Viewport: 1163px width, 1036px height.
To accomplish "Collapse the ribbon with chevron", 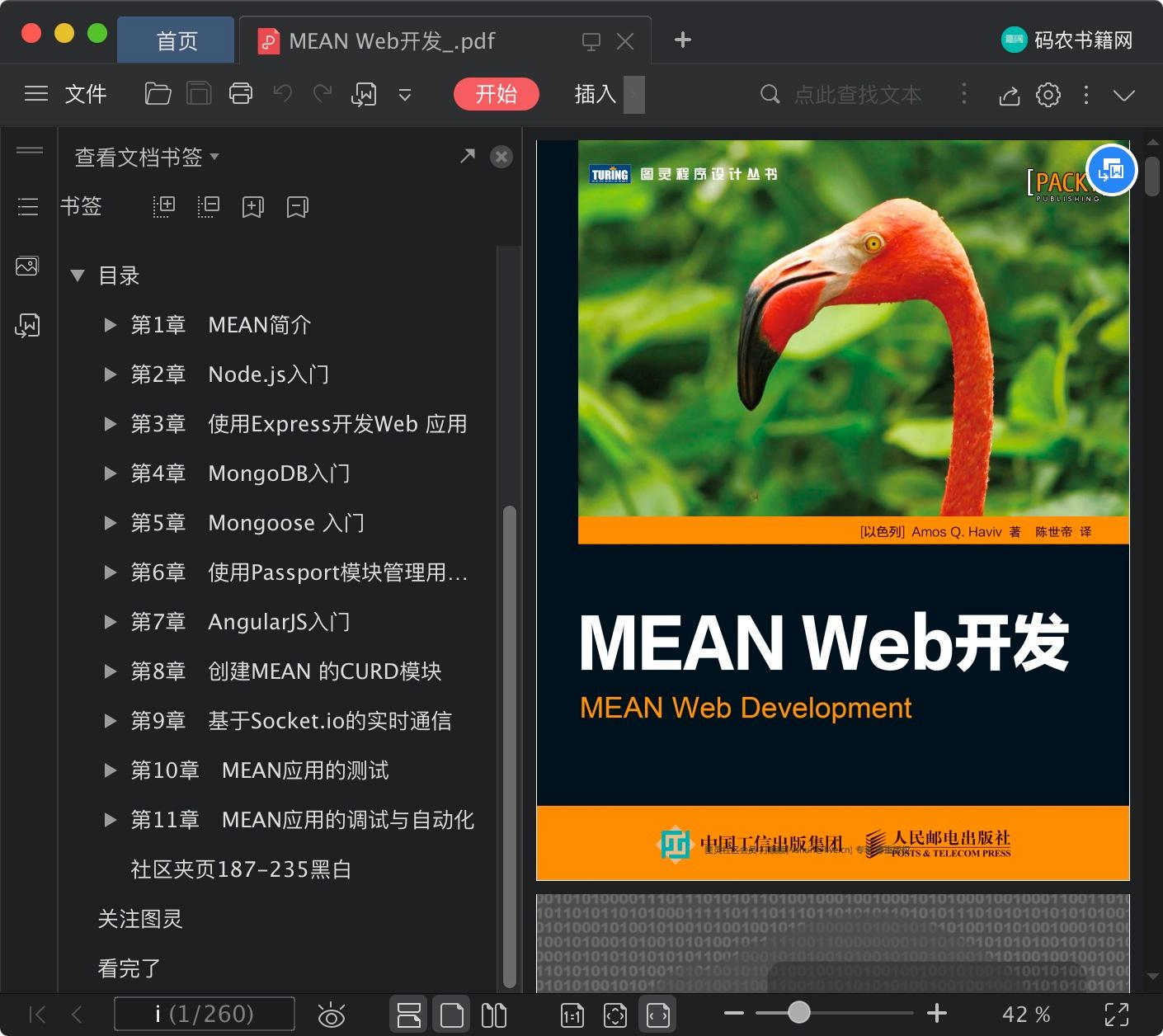I will point(1124,96).
